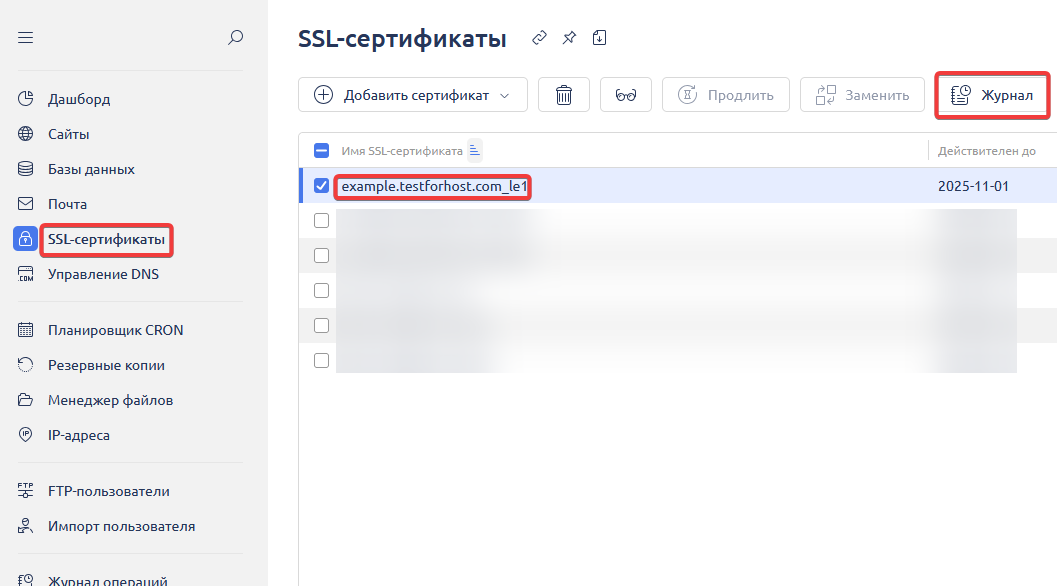Uncheck the example.testforhost.com_le1 checkbox

(x=322, y=186)
